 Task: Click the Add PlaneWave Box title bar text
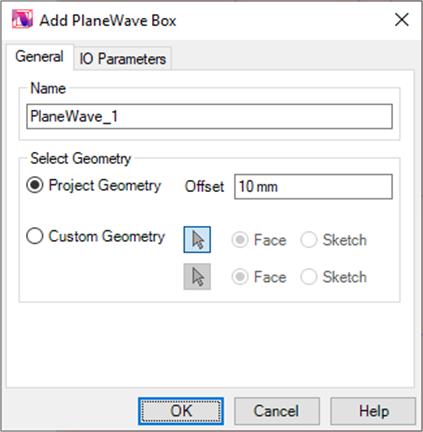108,21
